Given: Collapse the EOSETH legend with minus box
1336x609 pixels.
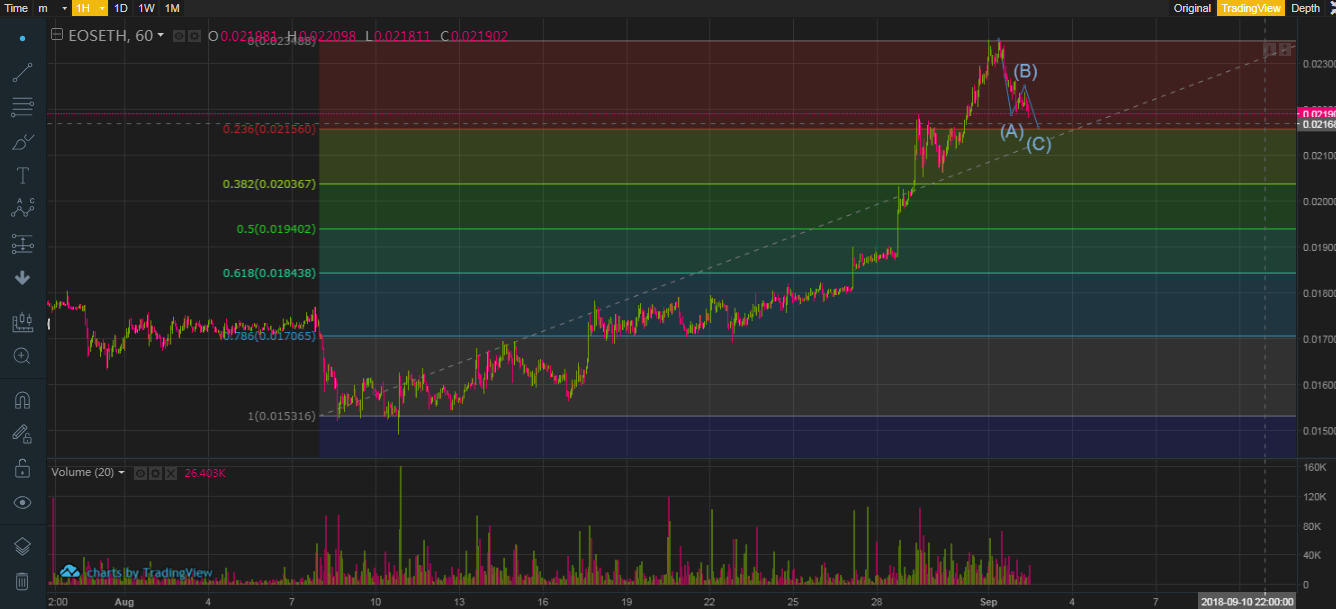Looking at the screenshot, I should (x=57, y=35).
